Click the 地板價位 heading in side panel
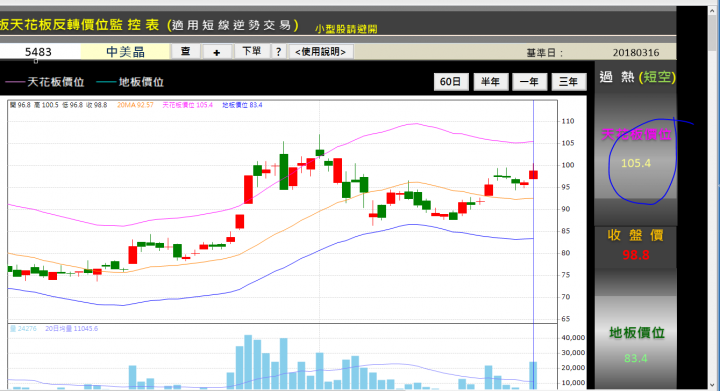Image resolution: width=720 pixels, height=391 pixels. tap(636, 333)
